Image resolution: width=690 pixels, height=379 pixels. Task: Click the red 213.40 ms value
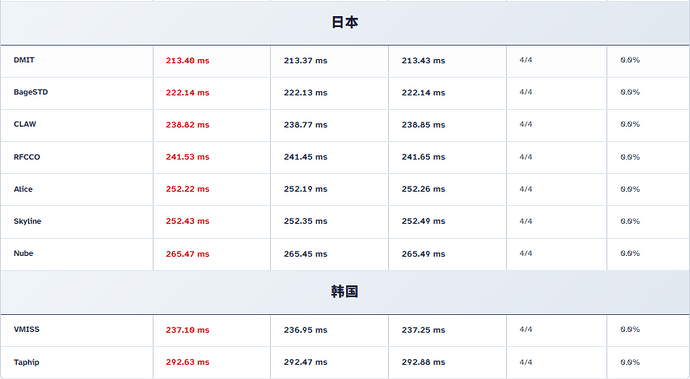pos(187,61)
